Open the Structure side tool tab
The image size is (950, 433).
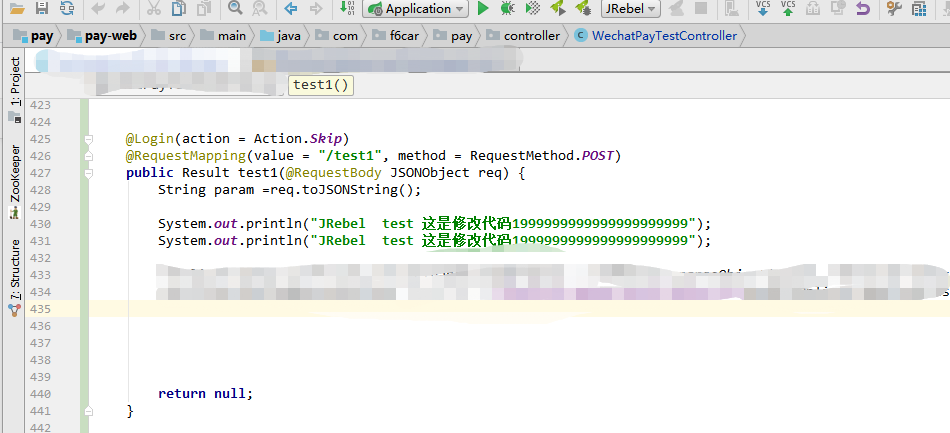14,277
